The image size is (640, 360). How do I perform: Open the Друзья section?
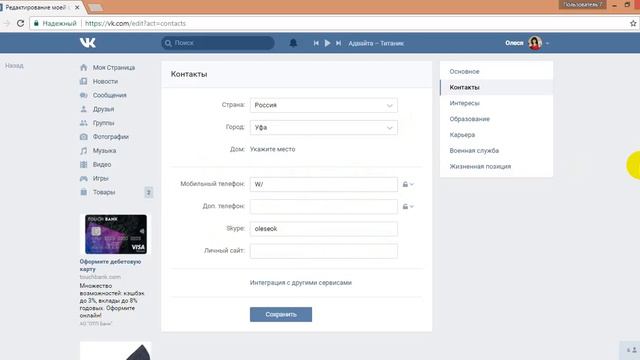pos(103,109)
